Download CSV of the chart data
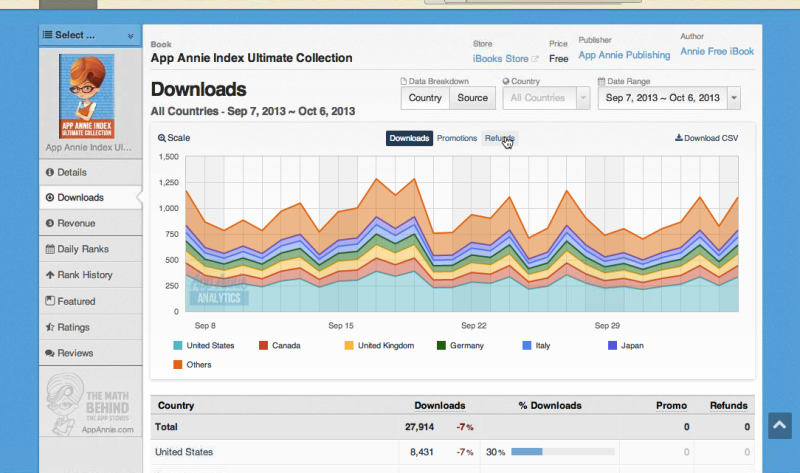Image resolution: width=800 pixels, height=473 pixels. pyautogui.click(x=707, y=138)
